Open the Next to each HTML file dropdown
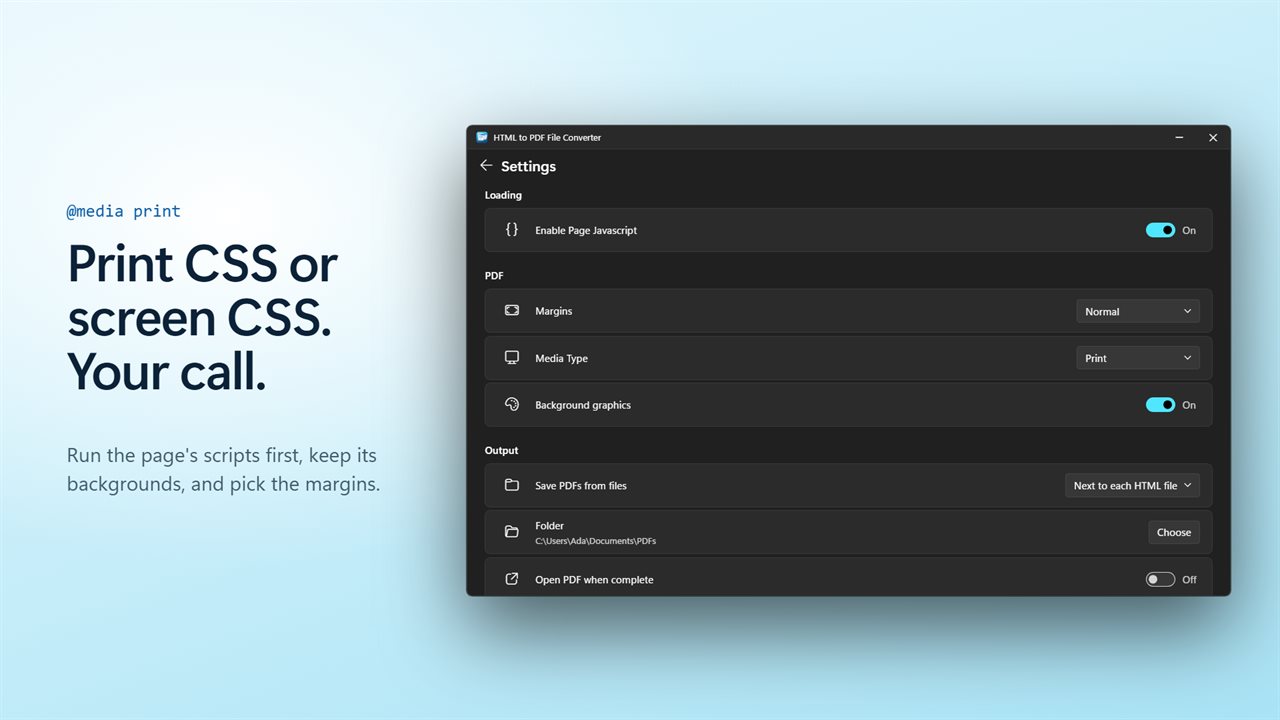Viewport: 1280px width, 720px height. pyautogui.click(x=1132, y=485)
